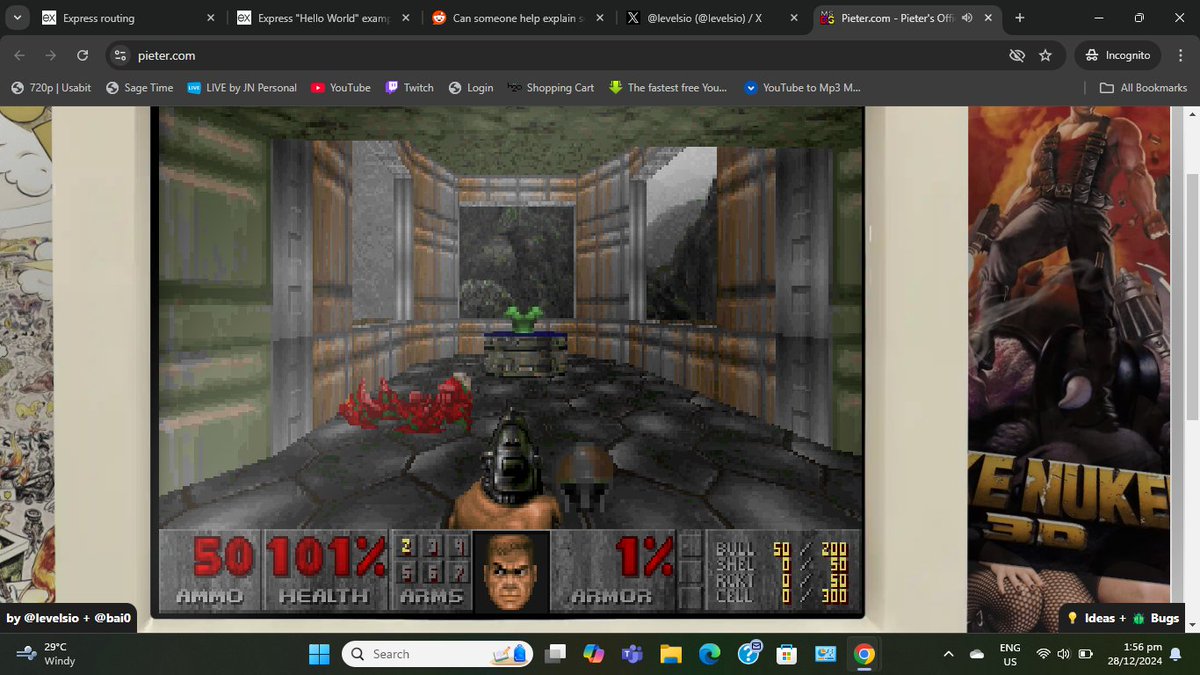Open the 720p | Usabit bookmark
The height and width of the screenshot is (675, 1200).
pos(51,88)
